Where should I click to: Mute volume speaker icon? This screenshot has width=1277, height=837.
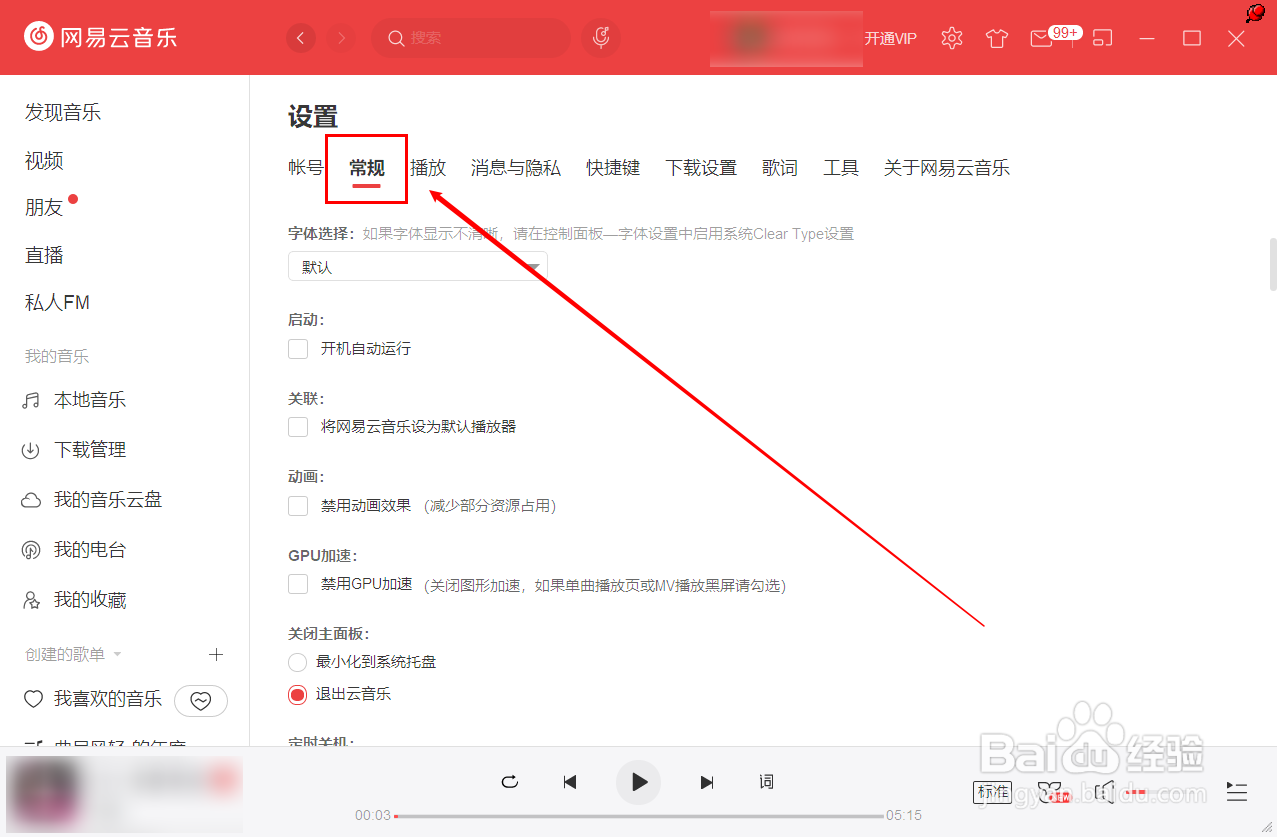point(1104,793)
